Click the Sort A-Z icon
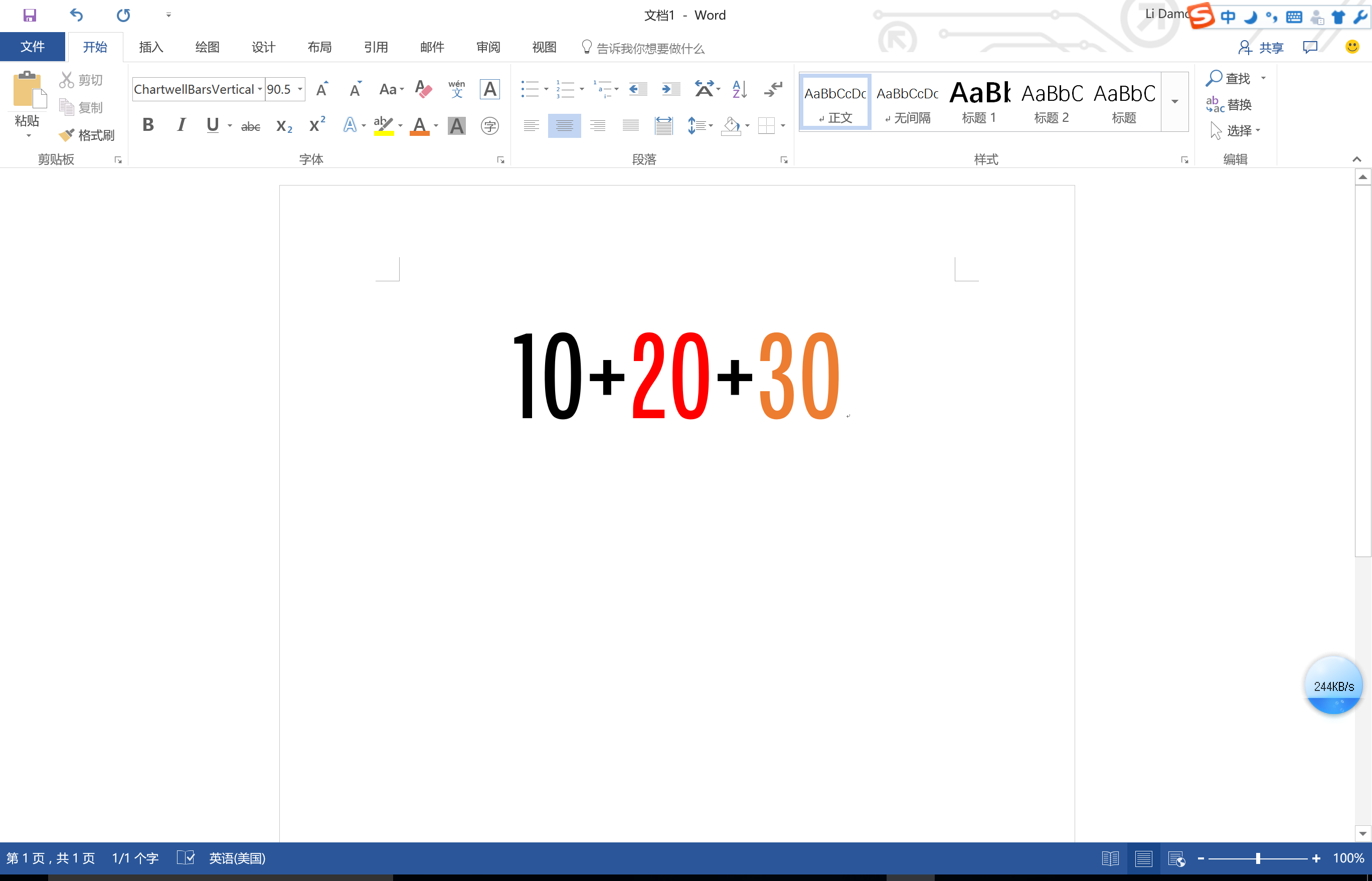This screenshot has height=881, width=1372. tap(739, 89)
